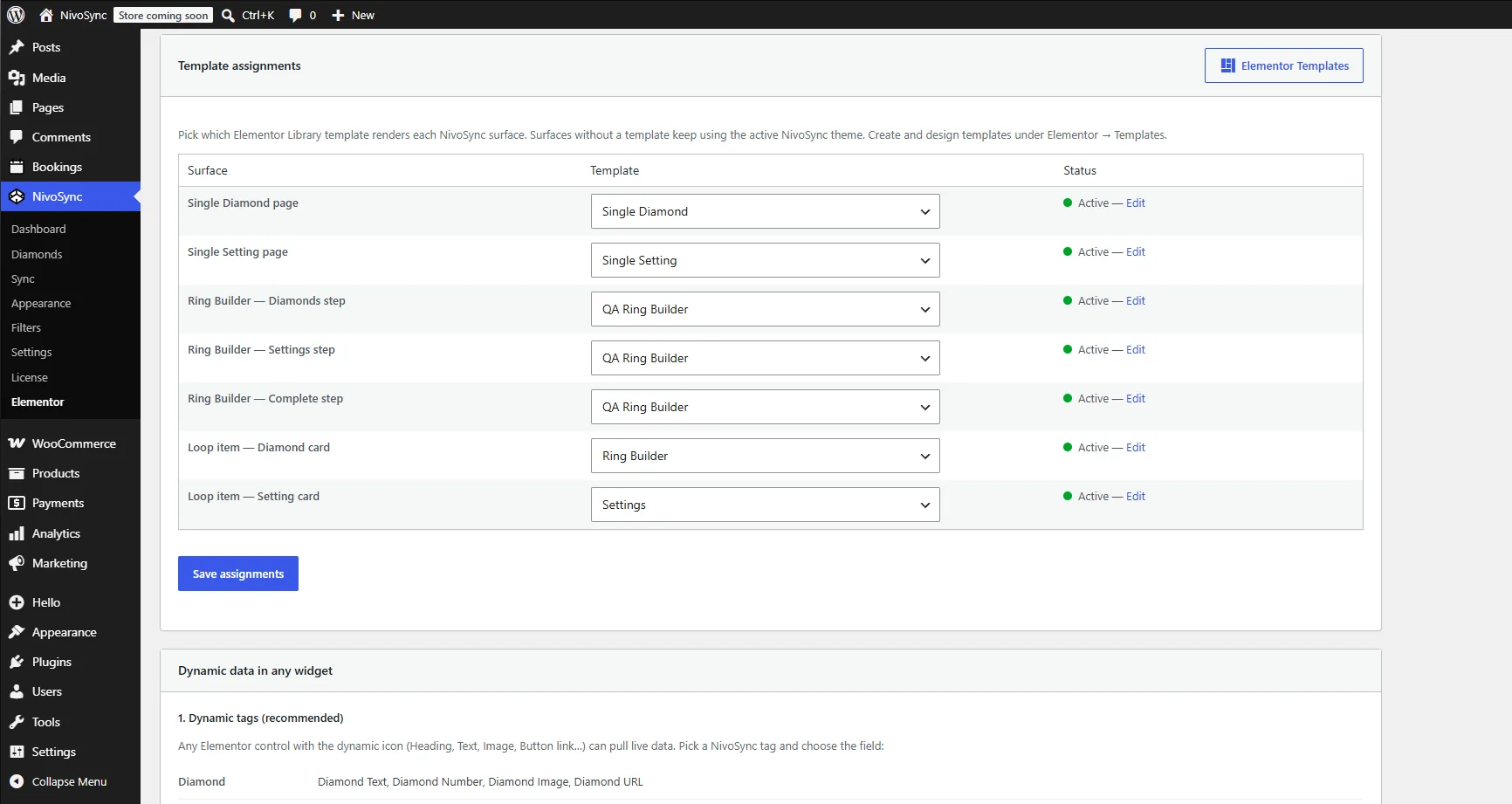Open the comments bubble in admin bar
The height and width of the screenshot is (804, 1512).
pyautogui.click(x=295, y=15)
